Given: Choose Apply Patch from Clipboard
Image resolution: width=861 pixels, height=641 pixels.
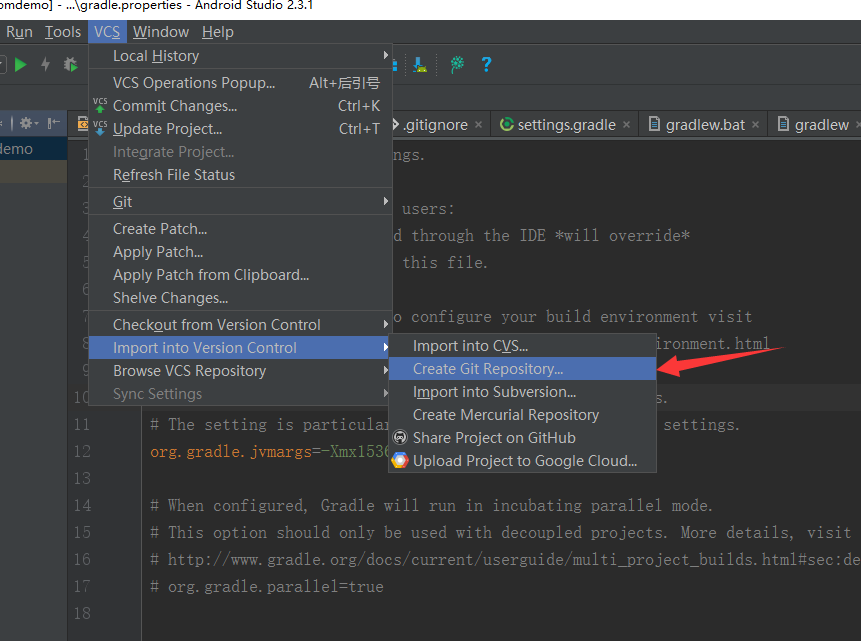Looking at the screenshot, I should tap(240, 275).
